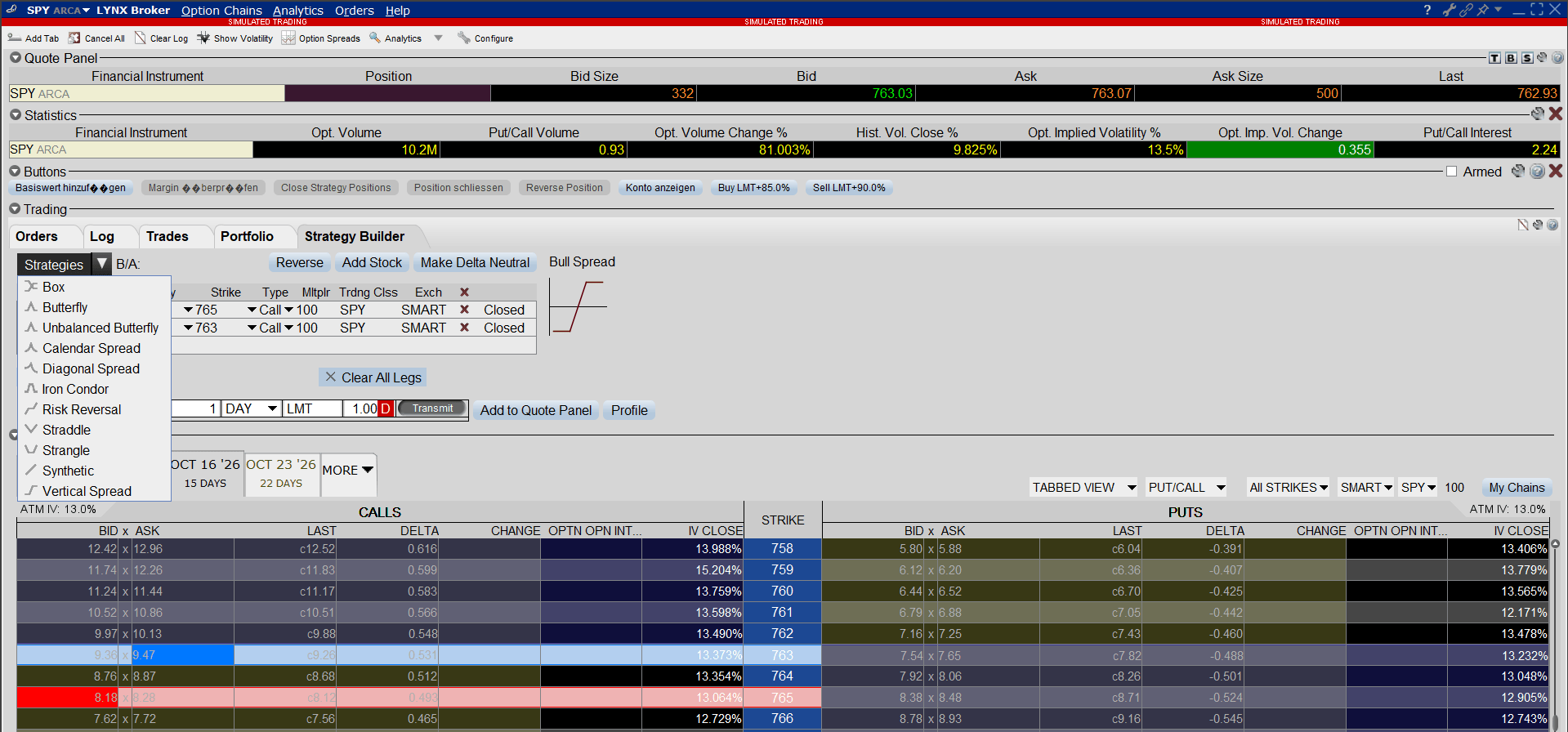Click the Make Delta Neutral button
This screenshot has height=732, width=1568.
pyautogui.click(x=475, y=263)
